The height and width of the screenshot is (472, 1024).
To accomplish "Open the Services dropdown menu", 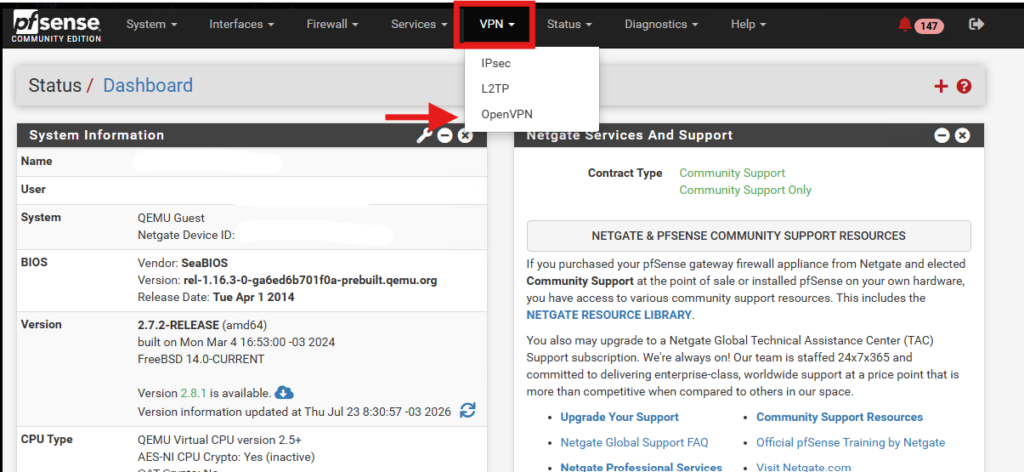I will tap(419, 24).
